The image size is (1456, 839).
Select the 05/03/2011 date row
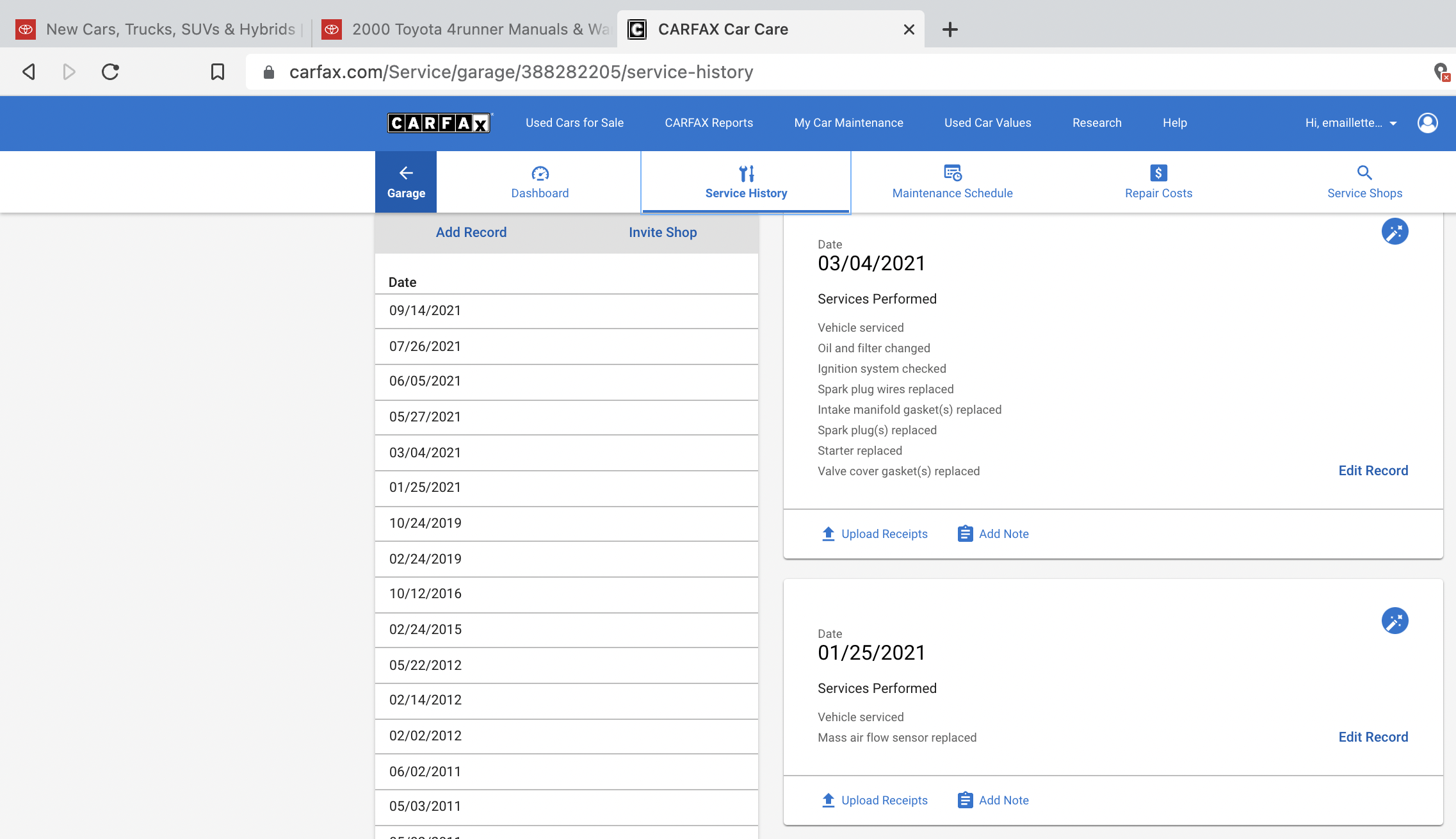567,808
